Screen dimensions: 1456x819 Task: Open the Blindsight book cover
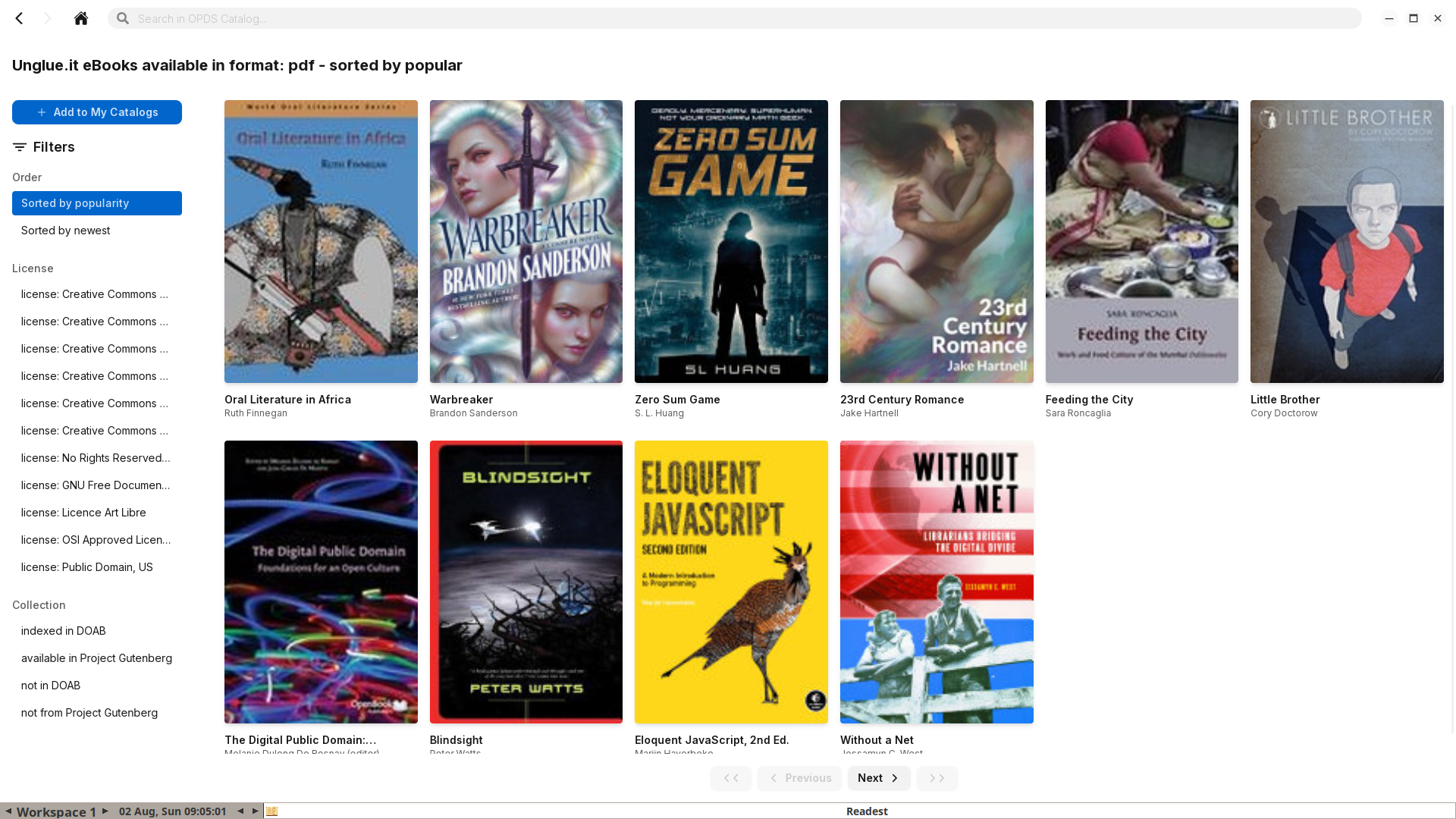[526, 582]
